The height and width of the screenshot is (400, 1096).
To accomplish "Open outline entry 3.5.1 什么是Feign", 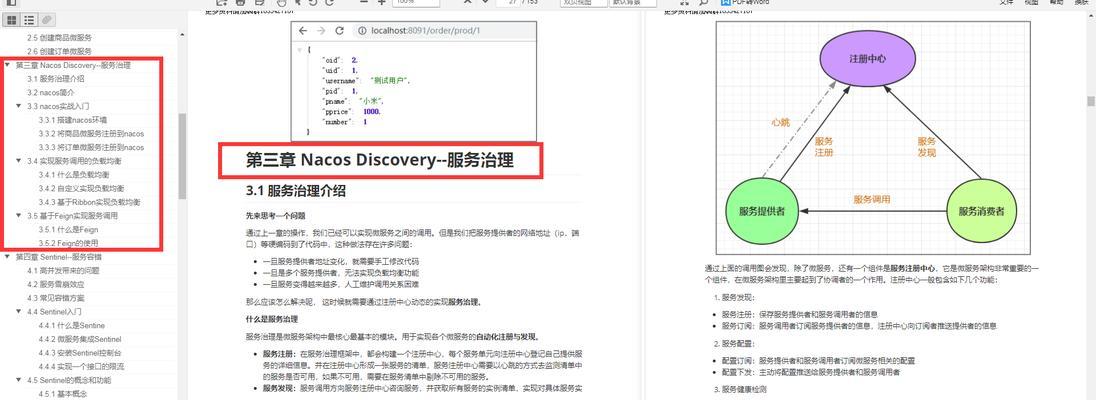I will 68,229.
